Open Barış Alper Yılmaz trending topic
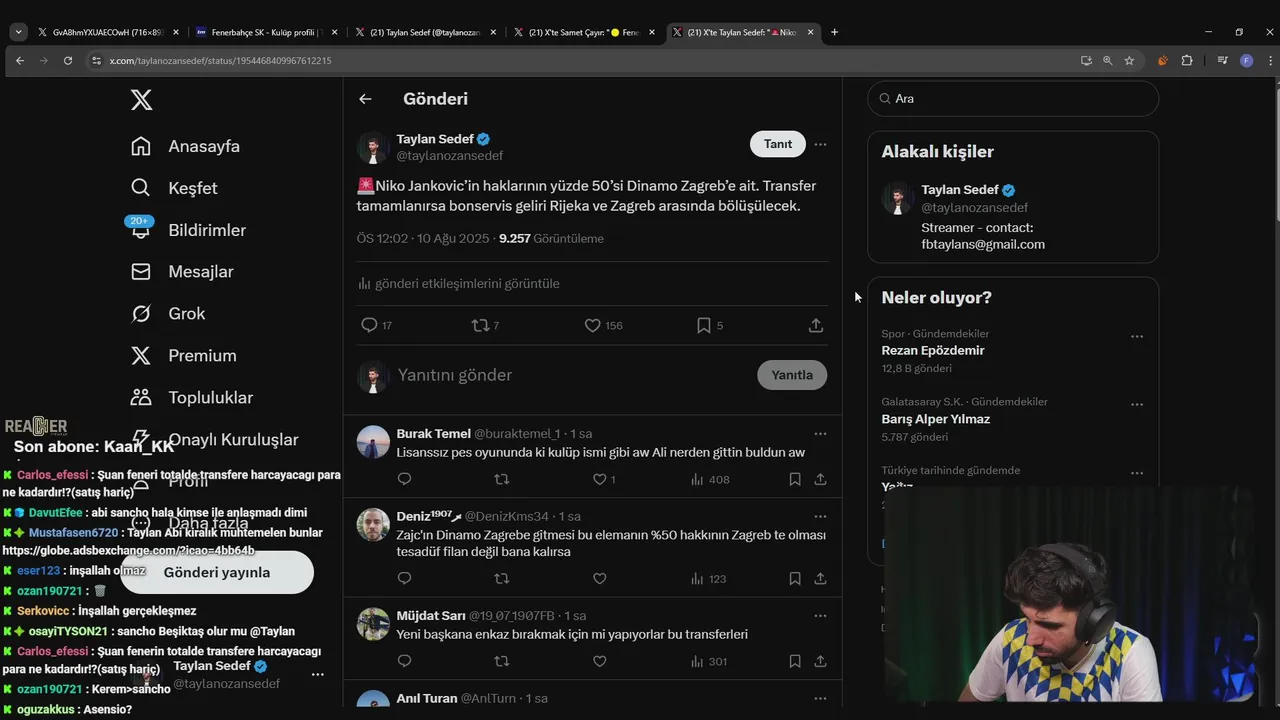The width and height of the screenshot is (1280, 720). (x=935, y=419)
